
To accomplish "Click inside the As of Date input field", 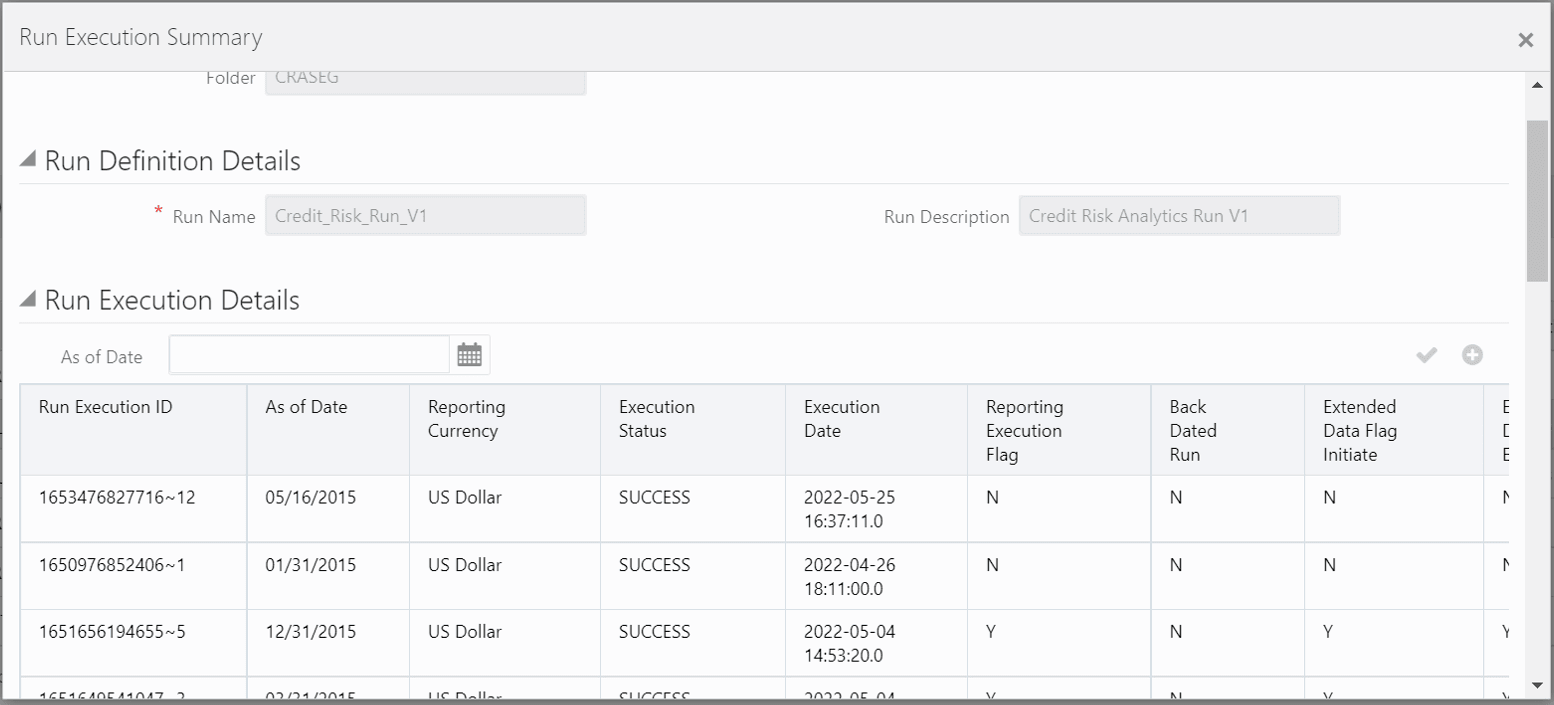I will click(x=308, y=354).
